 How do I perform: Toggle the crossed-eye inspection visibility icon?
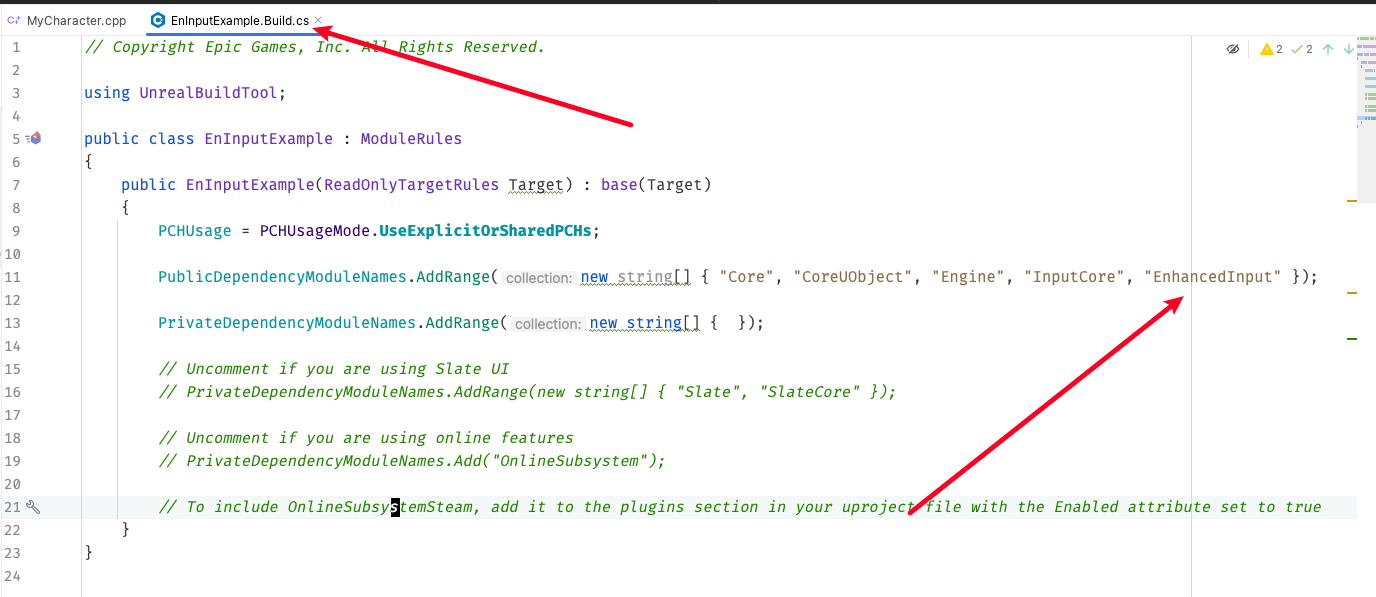click(1233, 49)
